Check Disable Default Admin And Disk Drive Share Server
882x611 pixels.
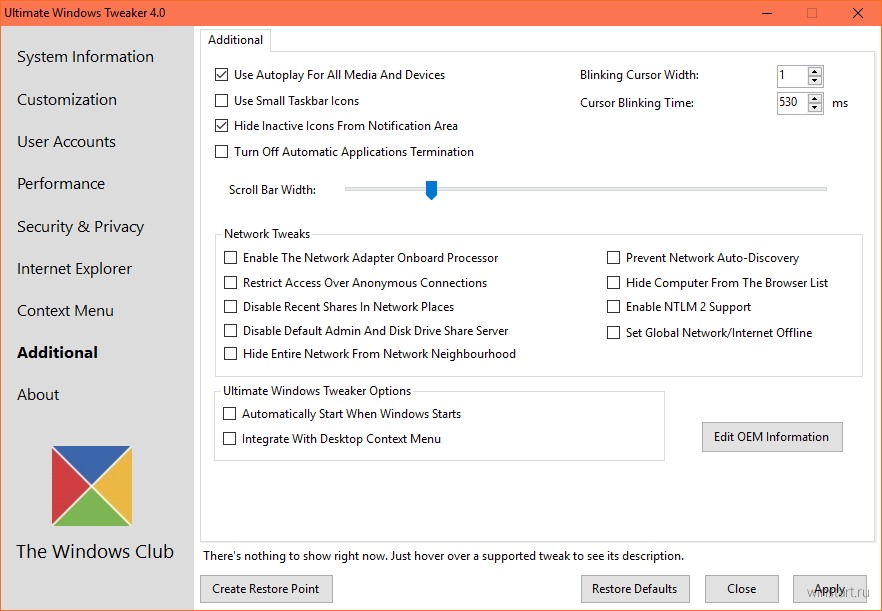[x=231, y=331]
